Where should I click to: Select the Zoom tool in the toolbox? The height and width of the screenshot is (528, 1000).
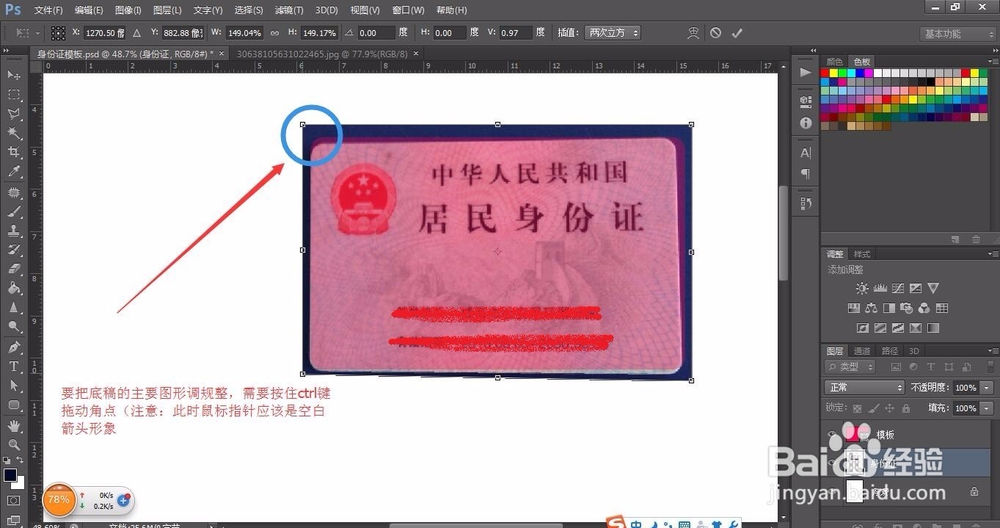[x=13, y=444]
